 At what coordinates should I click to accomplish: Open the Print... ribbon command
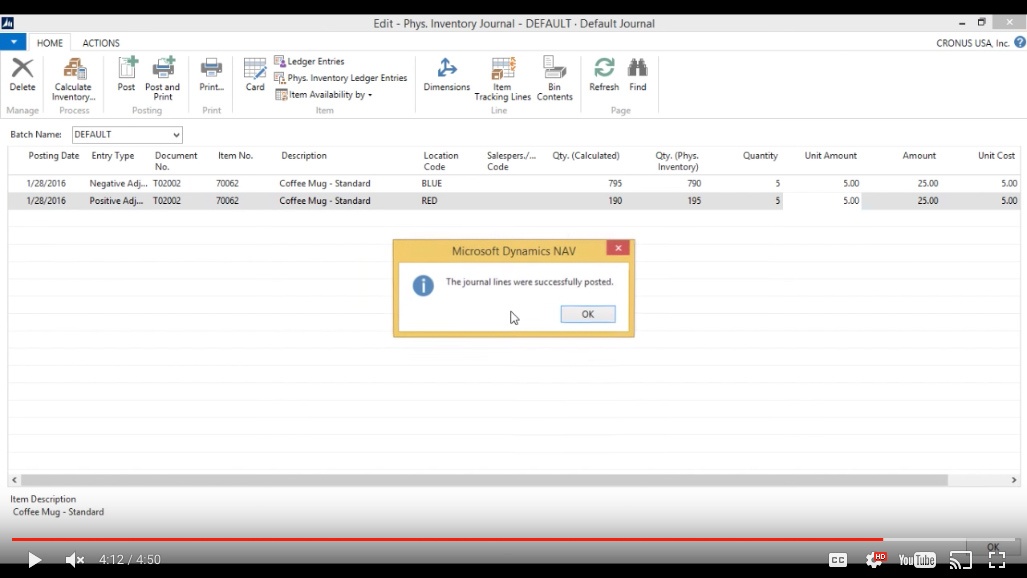pos(212,74)
